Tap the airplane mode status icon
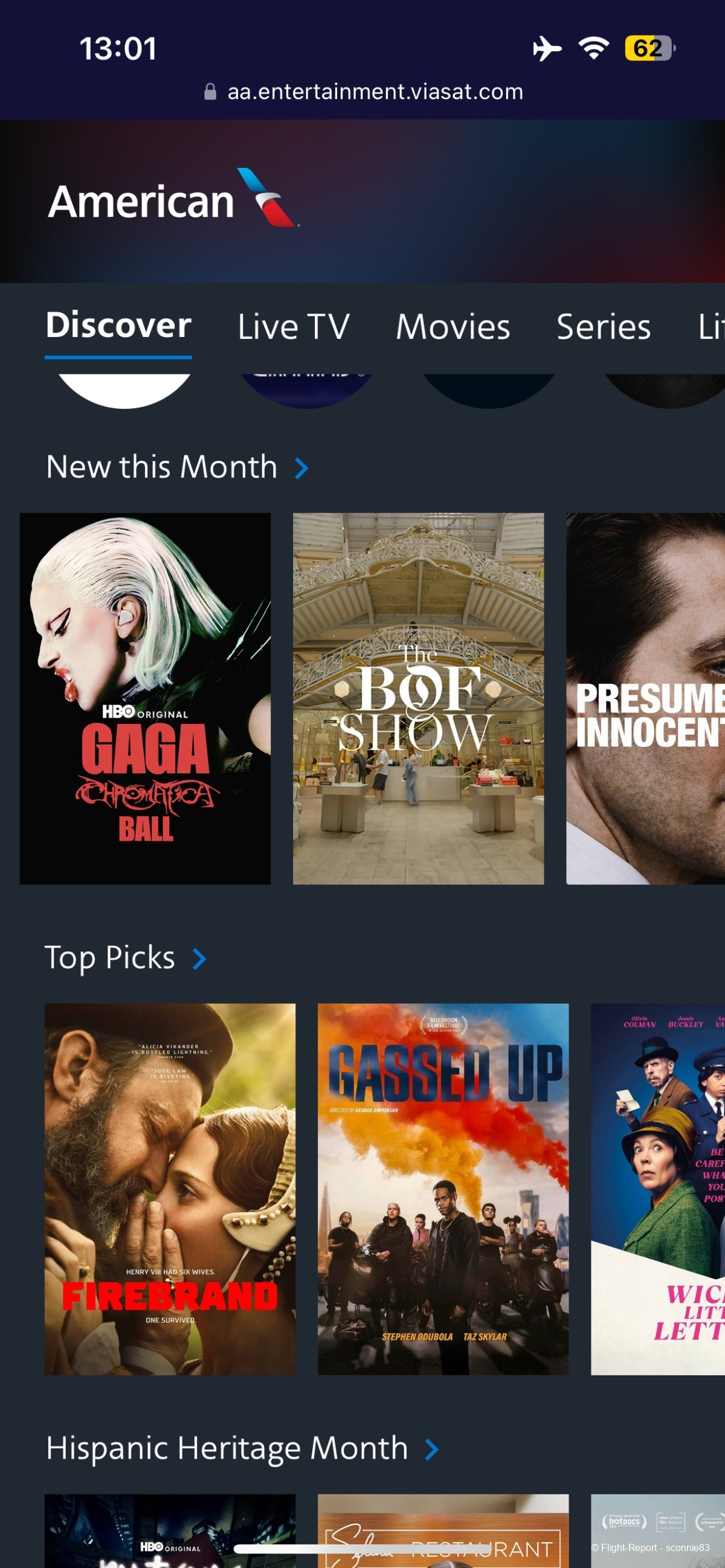Screen dimensions: 725x1568 point(547,48)
